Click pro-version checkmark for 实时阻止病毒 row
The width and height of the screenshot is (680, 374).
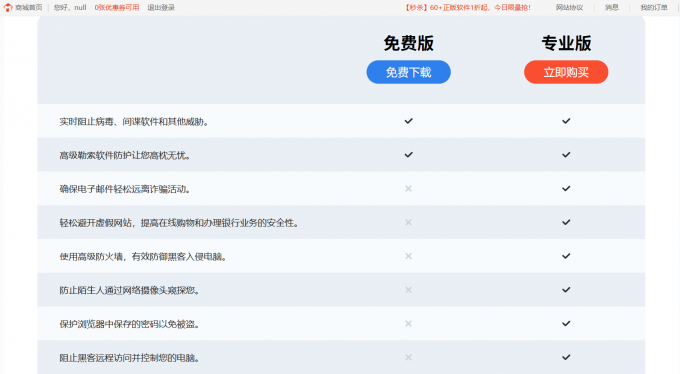point(566,121)
